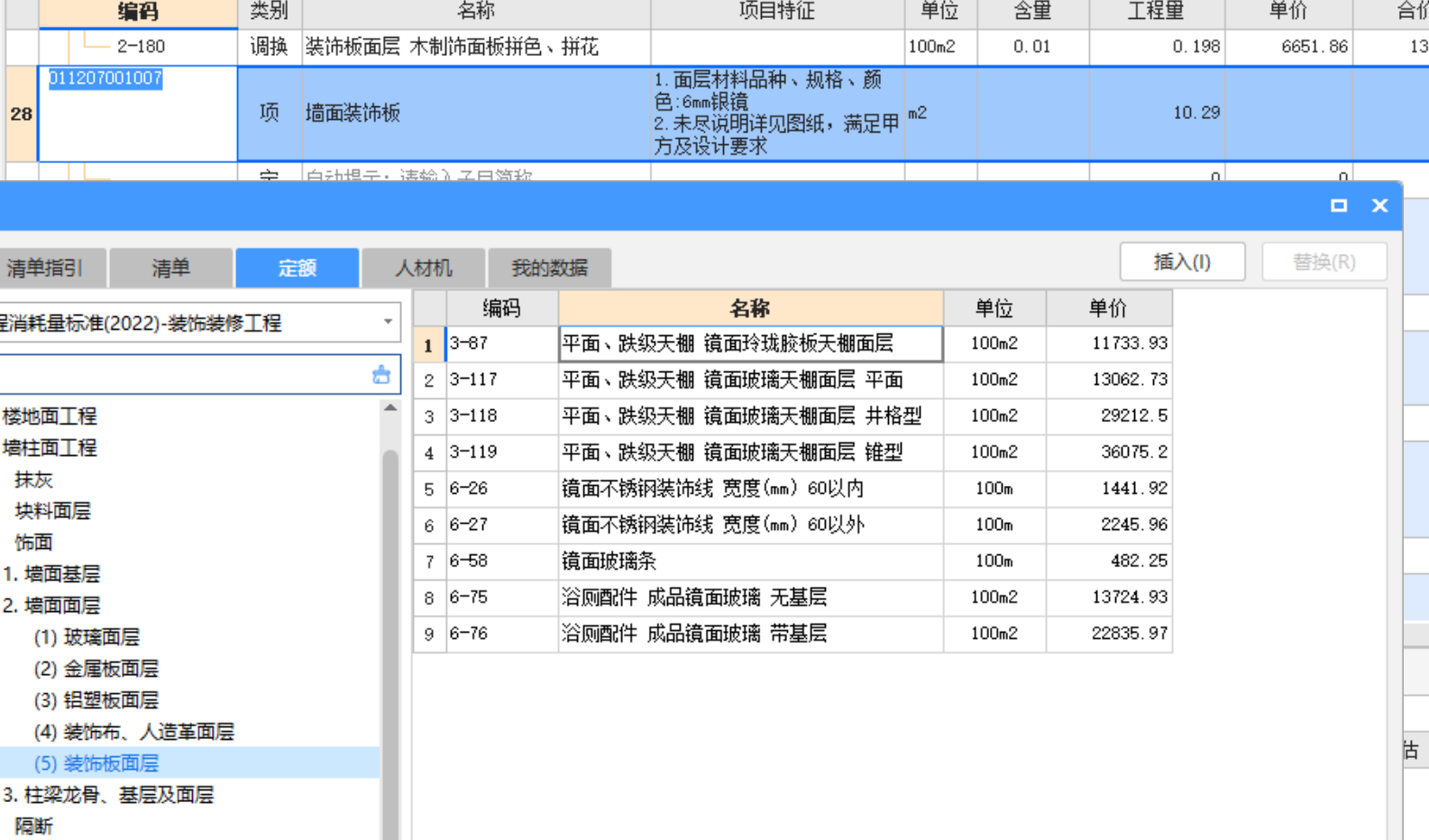Viewport: 1429px width, 840px height.
Task: Select the 隔断 tree node
Action: [33, 826]
